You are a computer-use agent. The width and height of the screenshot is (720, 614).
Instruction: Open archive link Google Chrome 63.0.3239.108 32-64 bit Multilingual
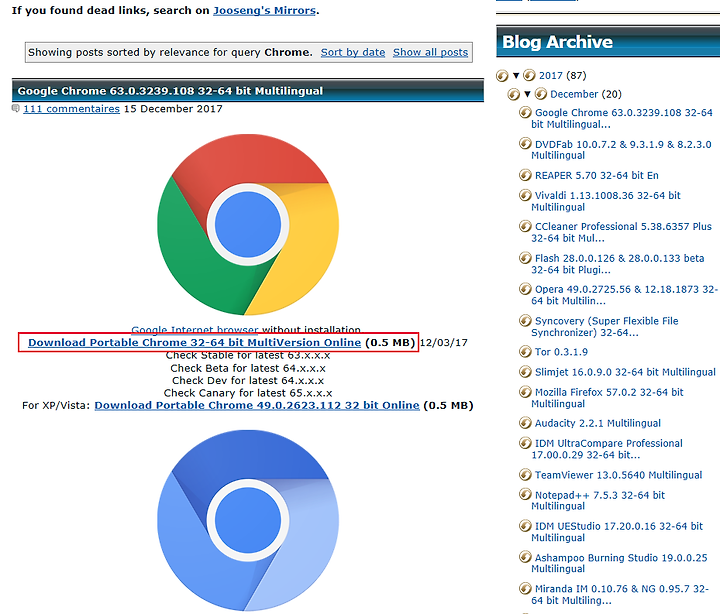[622, 118]
